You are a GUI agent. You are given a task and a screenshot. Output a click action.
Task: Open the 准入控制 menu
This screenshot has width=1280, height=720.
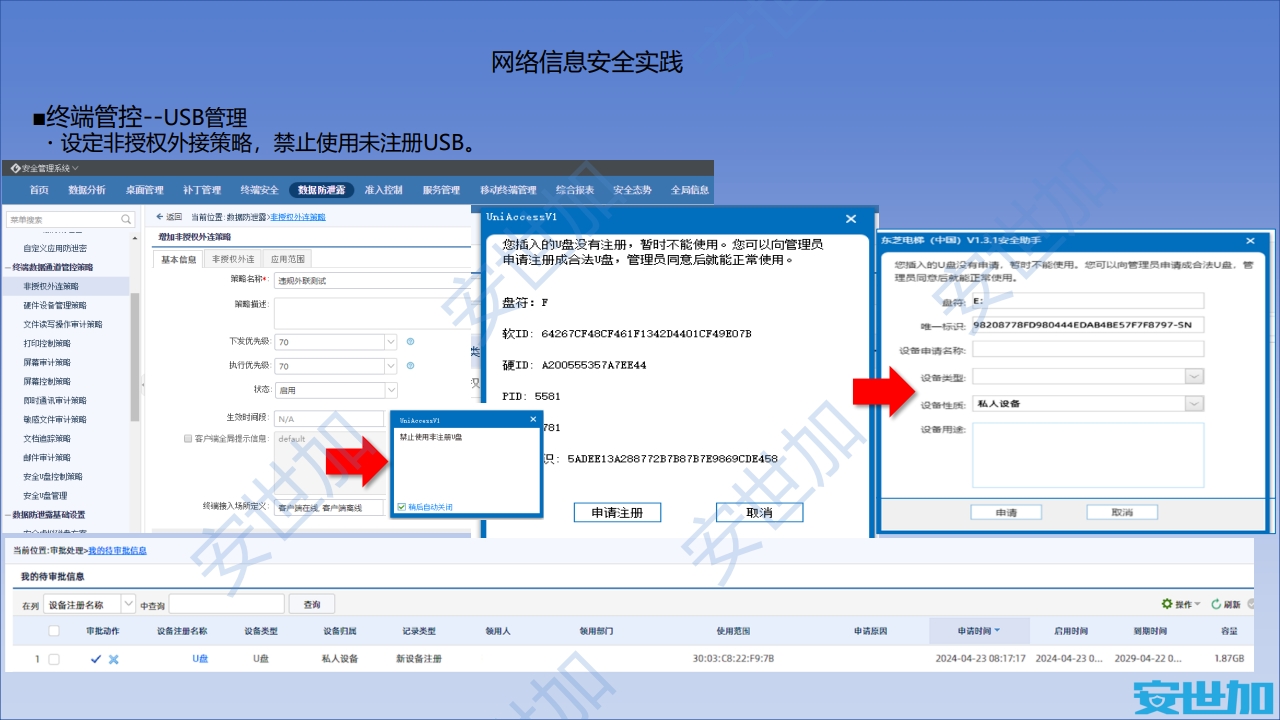click(383, 190)
